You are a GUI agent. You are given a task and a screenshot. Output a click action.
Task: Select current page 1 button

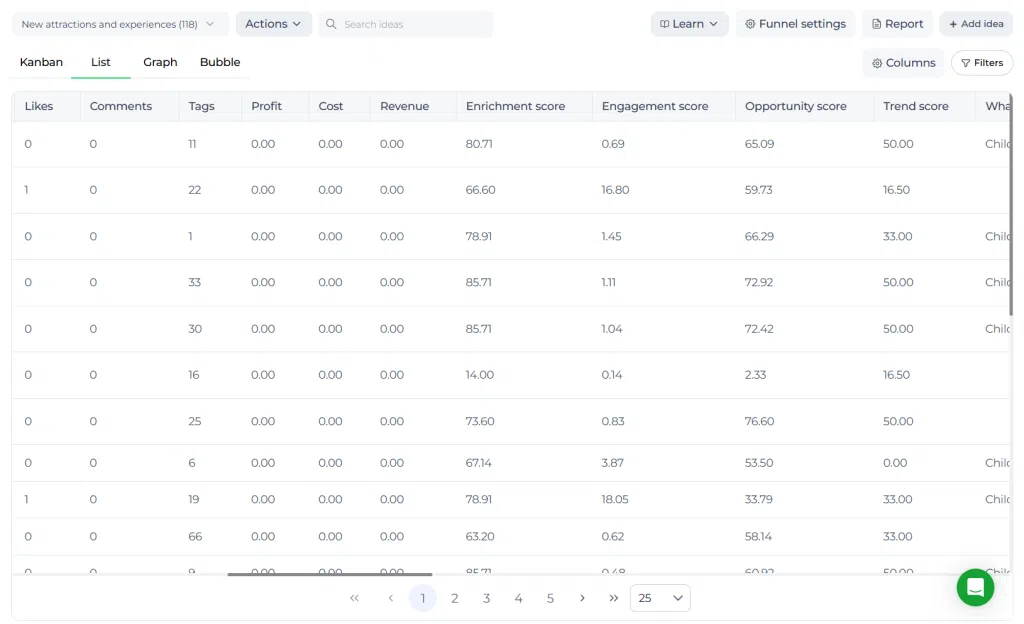click(423, 598)
